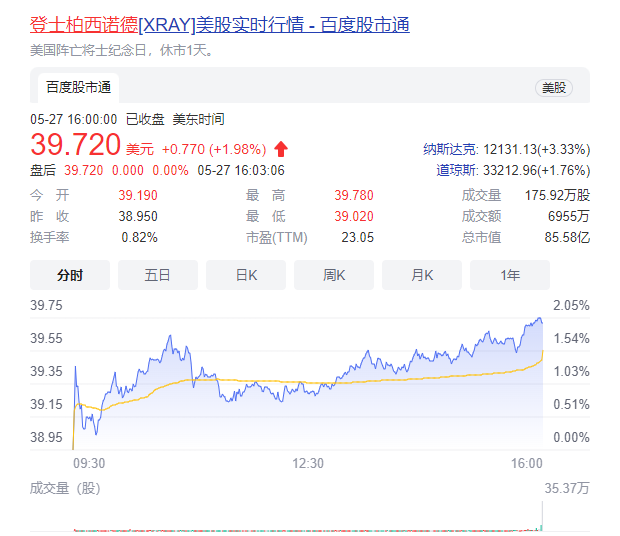Switch chart to 周K view
The width and height of the screenshot is (620, 536).
click(334, 275)
